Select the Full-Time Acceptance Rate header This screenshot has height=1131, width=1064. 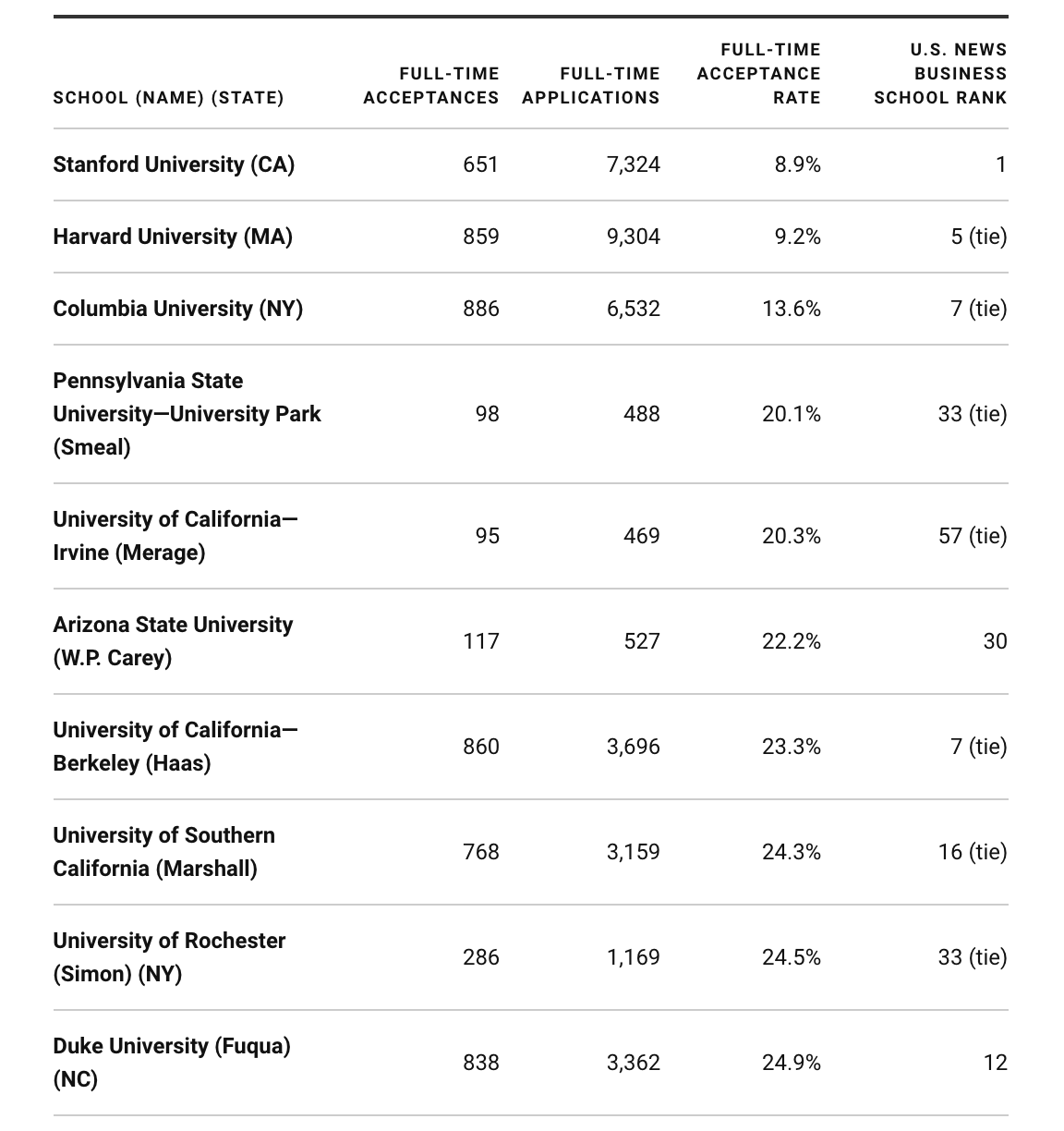(759, 74)
